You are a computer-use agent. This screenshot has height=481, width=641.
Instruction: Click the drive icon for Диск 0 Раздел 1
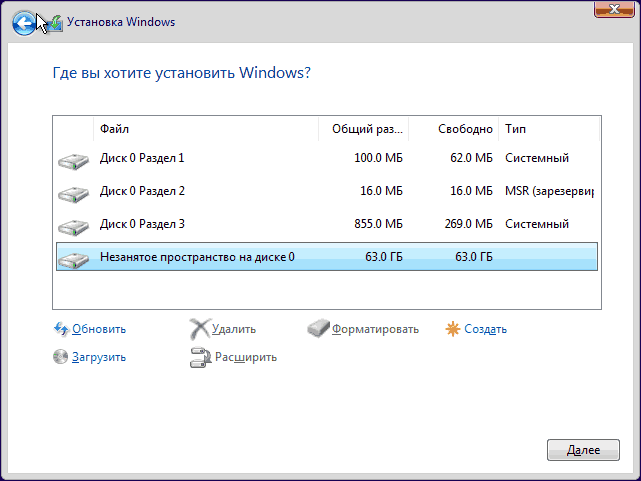click(73, 161)
